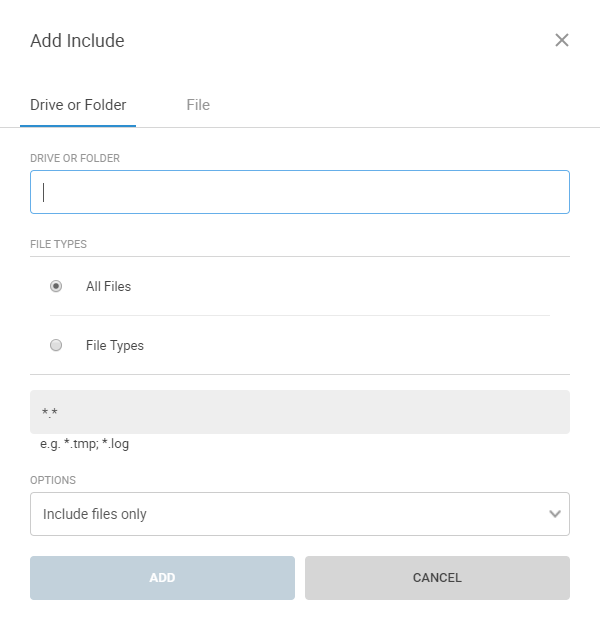This screenshot has width=600, height=630.
Task: Switch to the File tab
Action: (198, 104)
